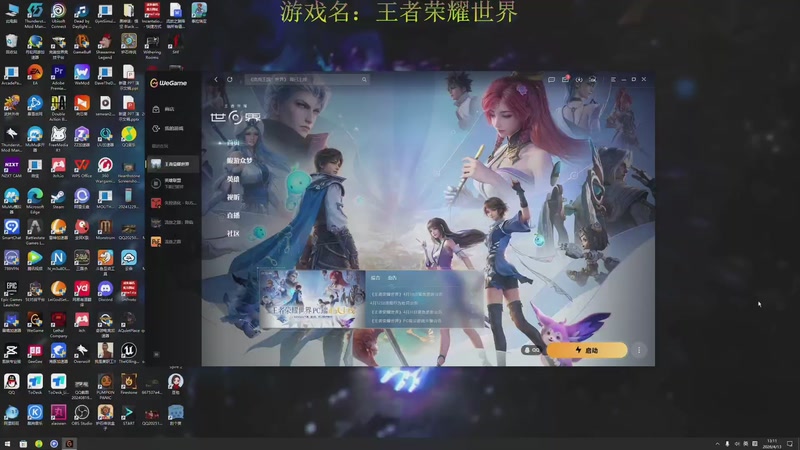Viewport: 800px width, 450px height.
Task: Switch news panel to 综合 tab
Action: [376, 278]
